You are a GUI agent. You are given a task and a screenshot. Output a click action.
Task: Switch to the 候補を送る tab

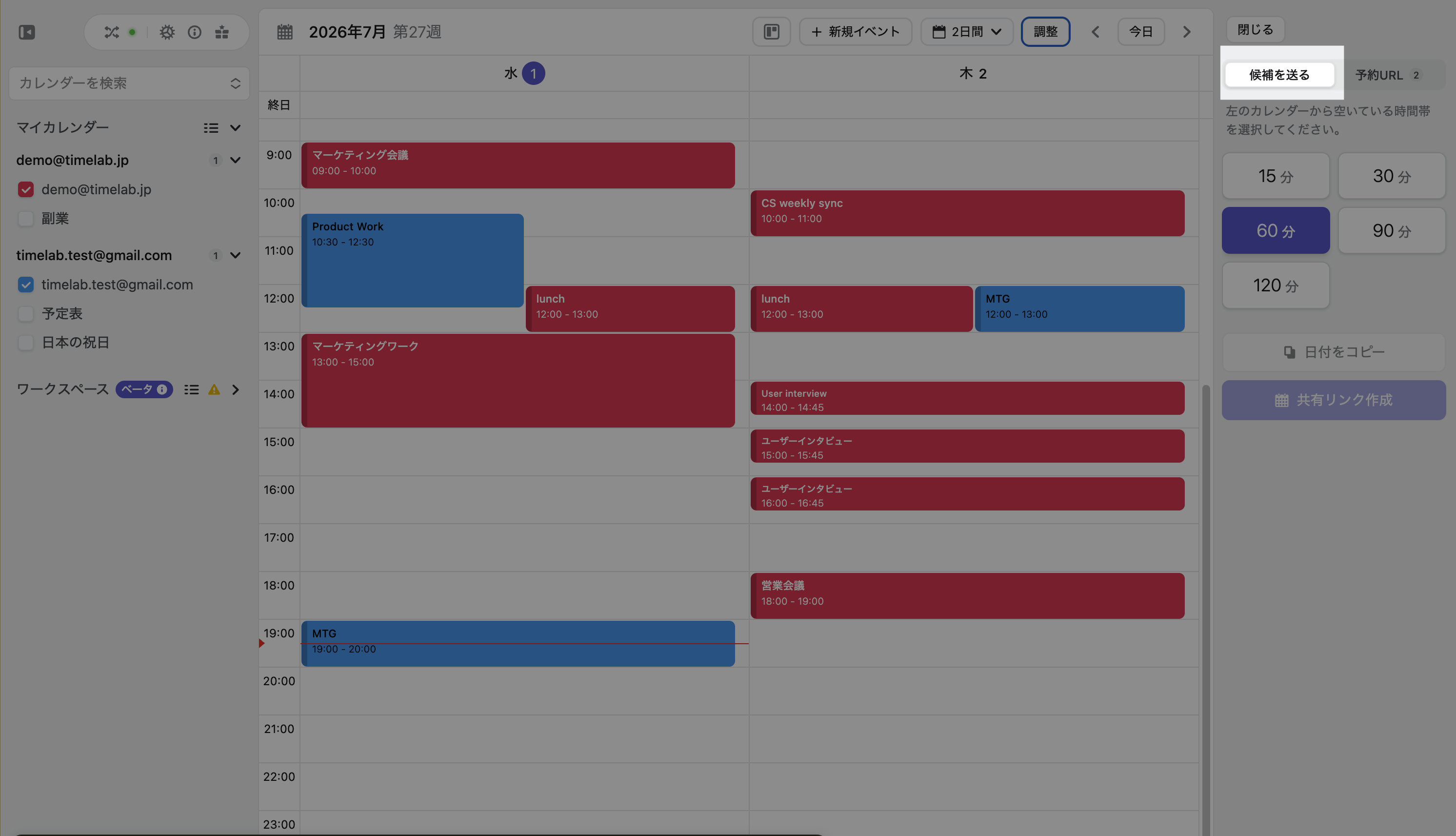click(x=1279, y=75)
